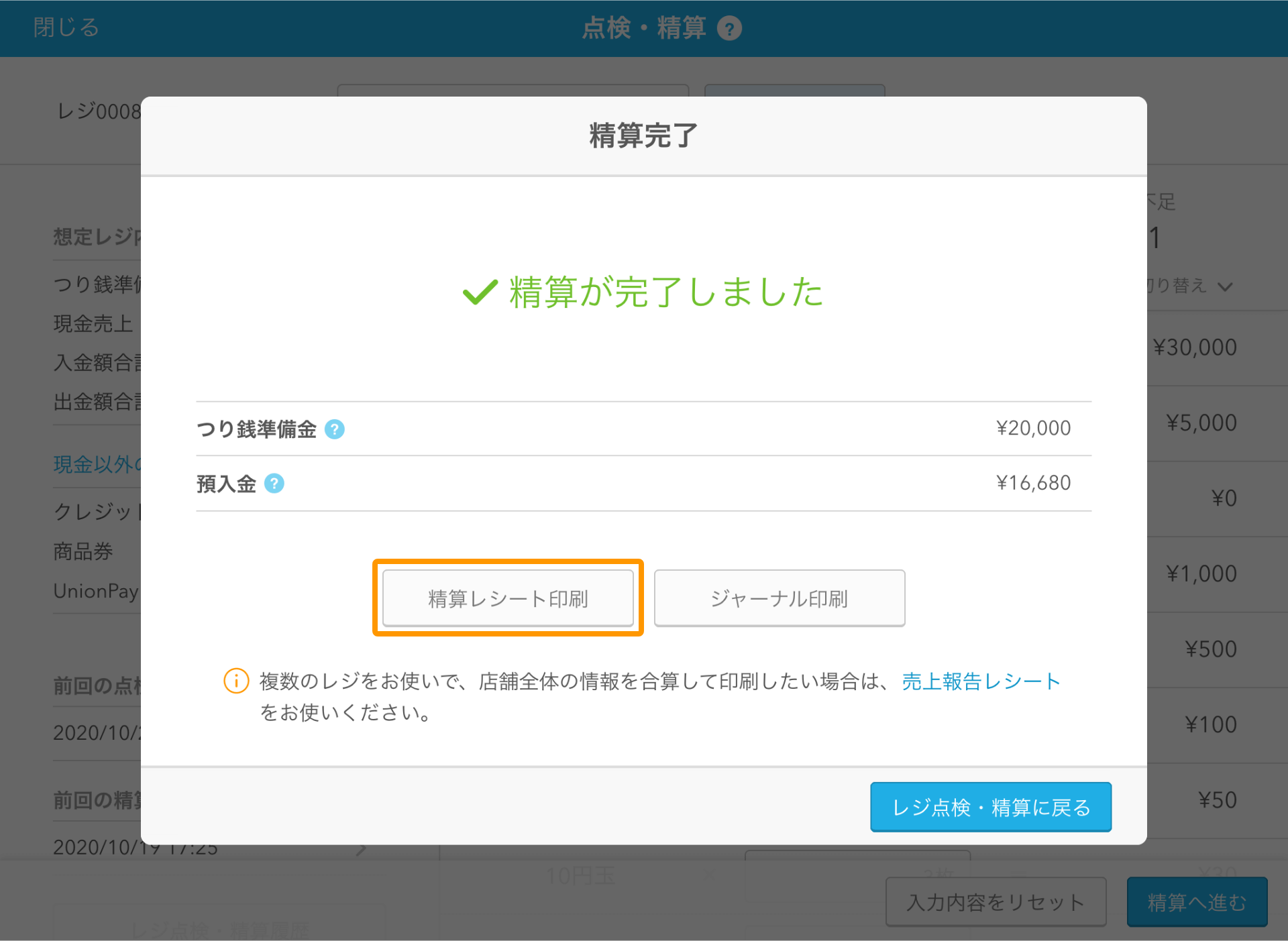Open 現金以外 link in left panel

[97, 464]
